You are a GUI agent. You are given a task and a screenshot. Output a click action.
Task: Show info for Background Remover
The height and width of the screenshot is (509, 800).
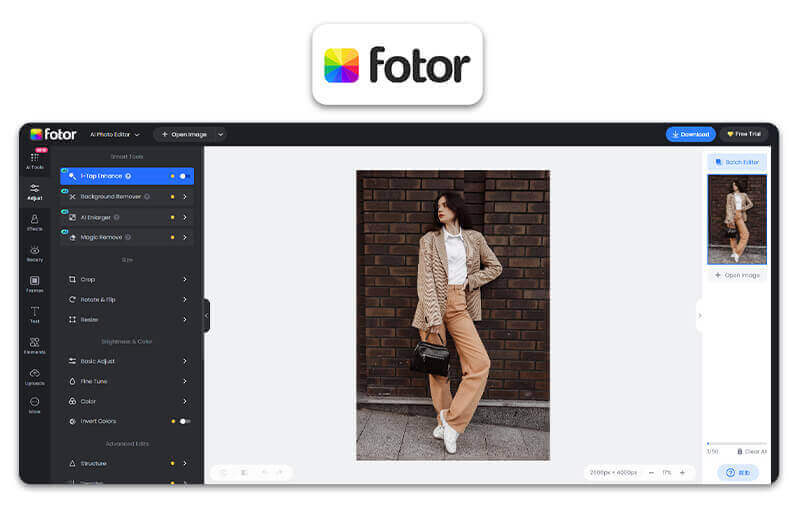coord(147,196)
